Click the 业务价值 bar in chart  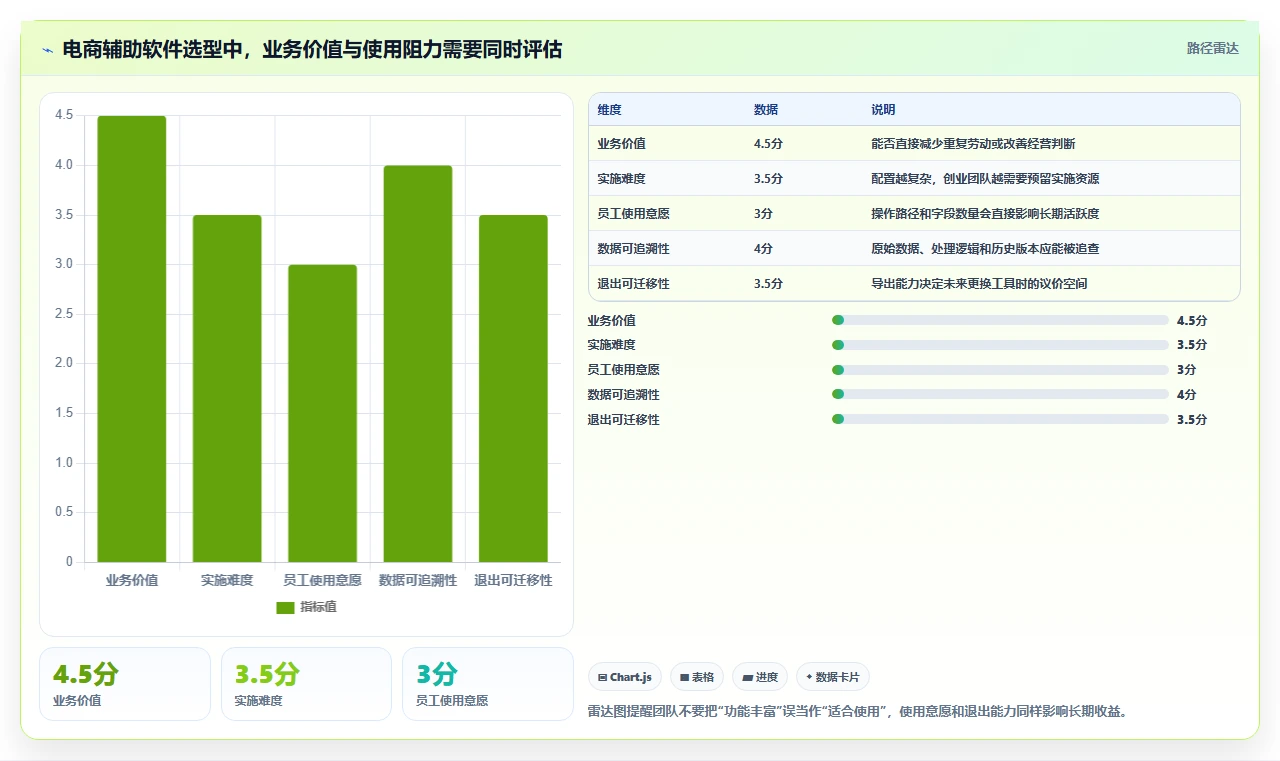[132, 339]
